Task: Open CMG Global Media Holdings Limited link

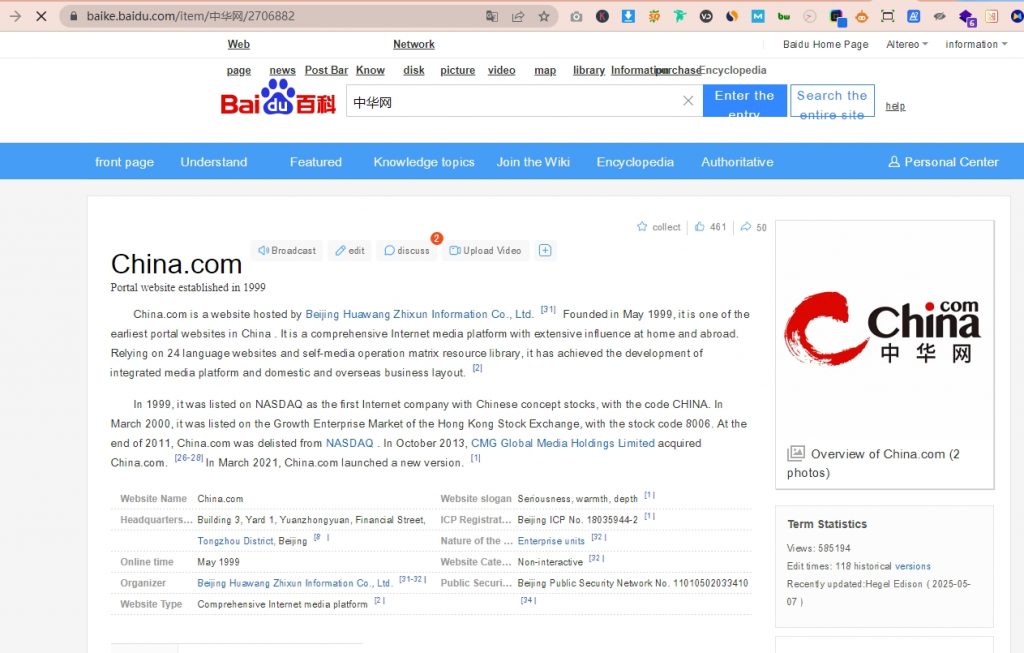Action: pyautogui.click(x=563, y=443)
